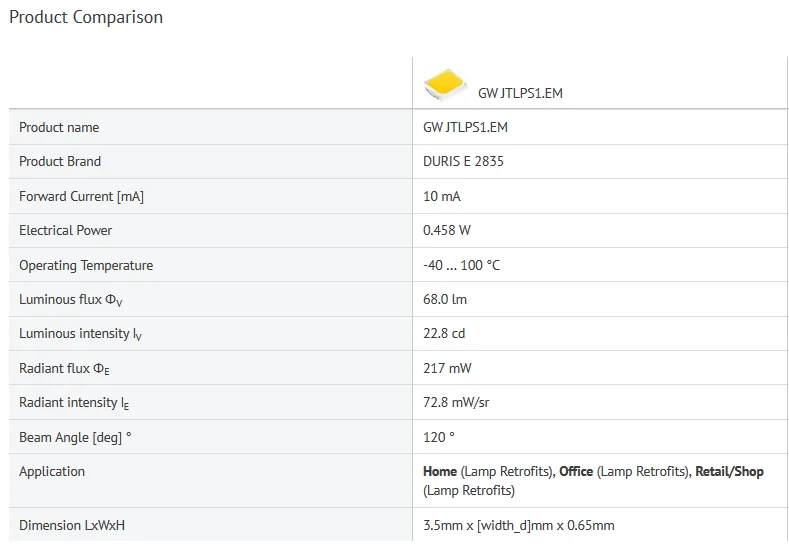This screenshot has height=550, width=789.
Task: Select the -40 ... 100 °C value
Action: point(461,265)
